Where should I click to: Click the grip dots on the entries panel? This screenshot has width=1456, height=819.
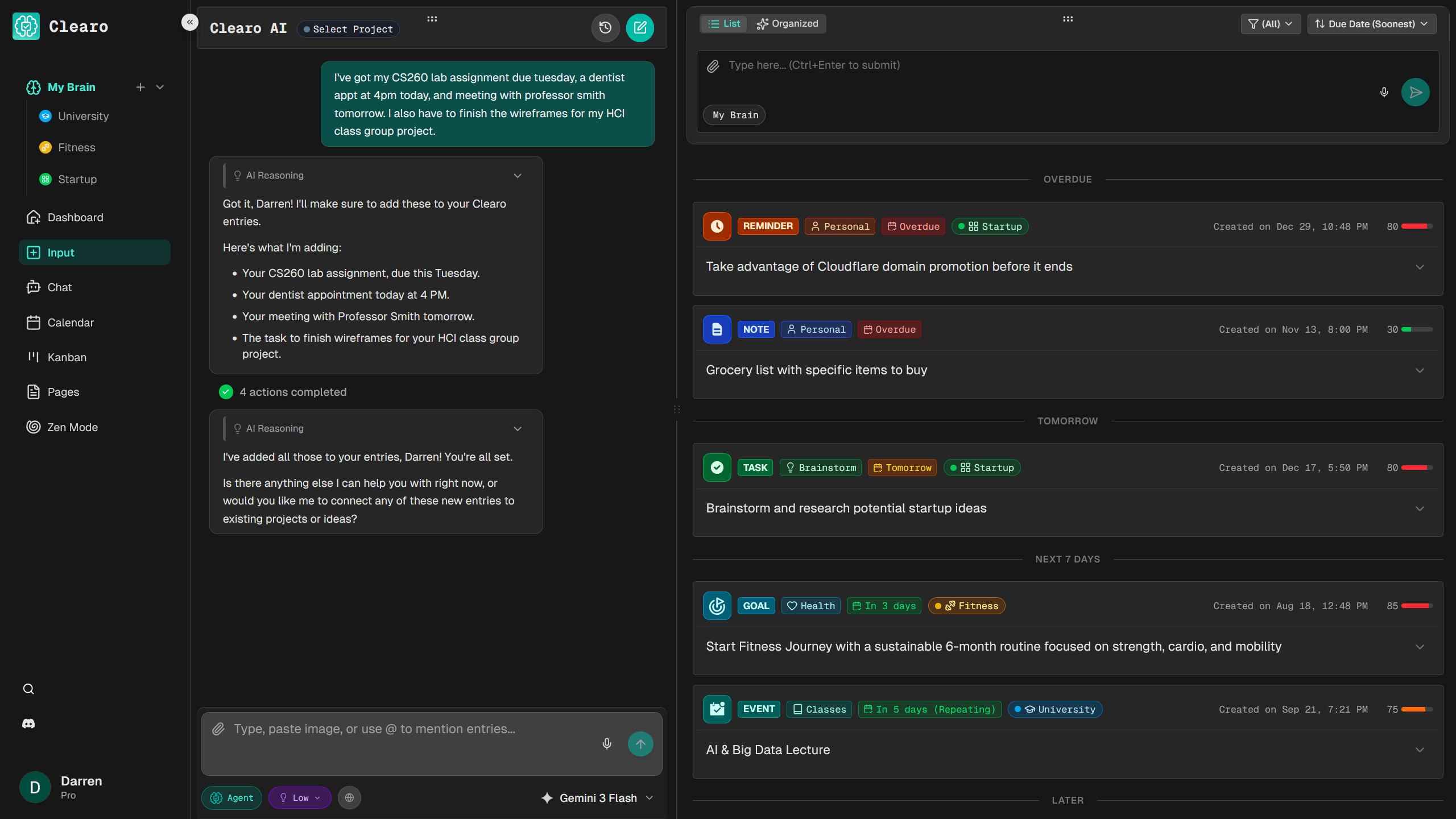[1068, 19]
